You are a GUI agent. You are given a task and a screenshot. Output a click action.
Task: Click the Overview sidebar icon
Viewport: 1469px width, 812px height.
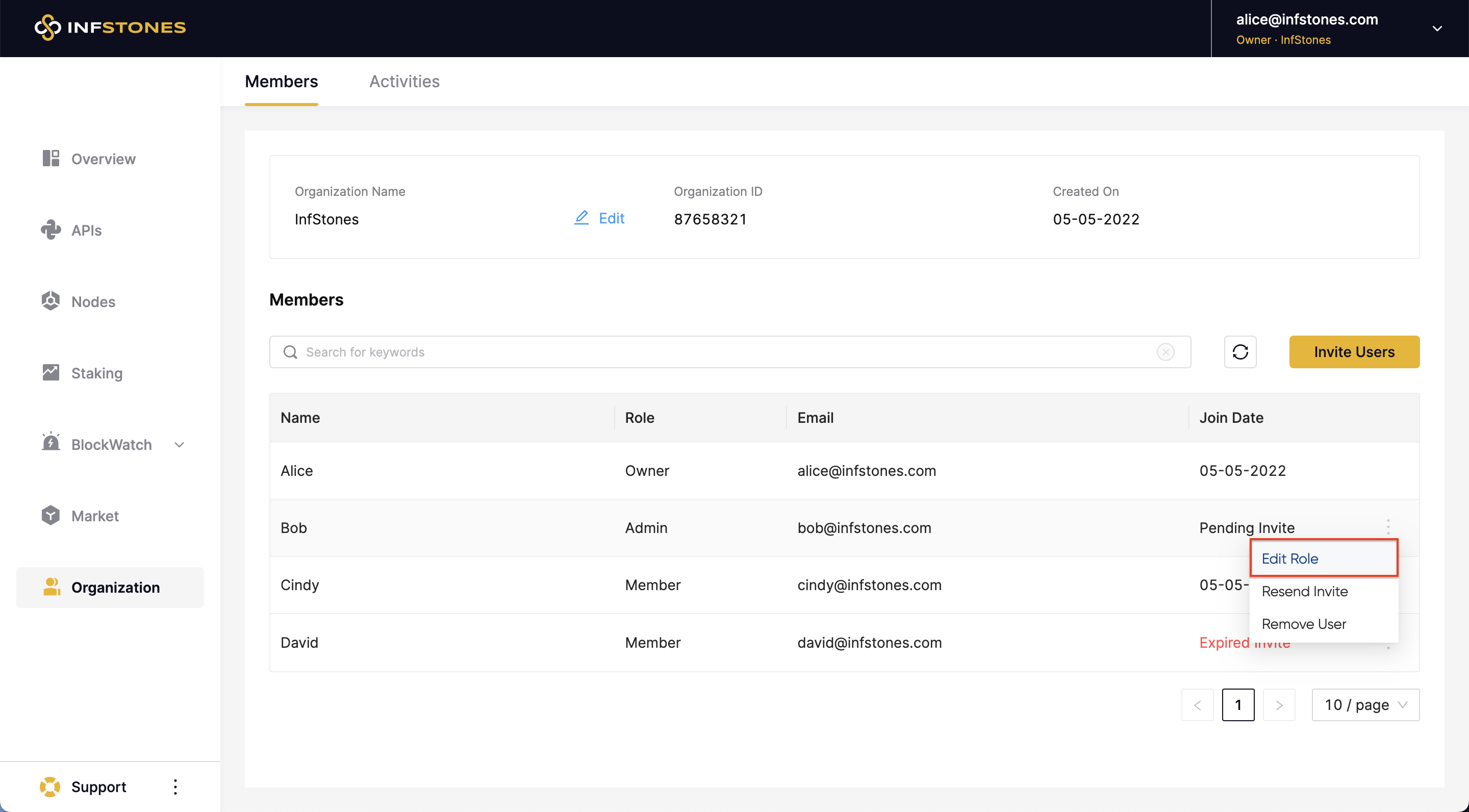[51, 159]
